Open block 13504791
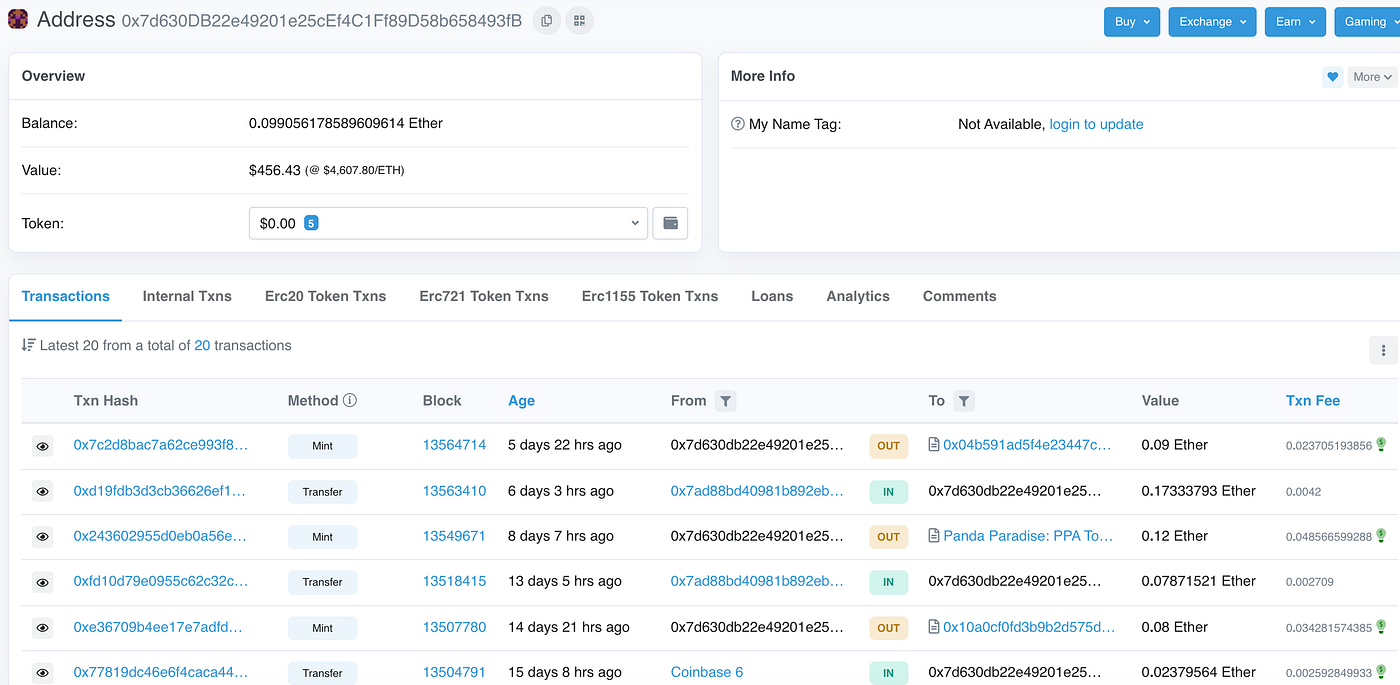Image resolution: width=1400 pixels, height=685 pixels. click(x=454, y=672)
